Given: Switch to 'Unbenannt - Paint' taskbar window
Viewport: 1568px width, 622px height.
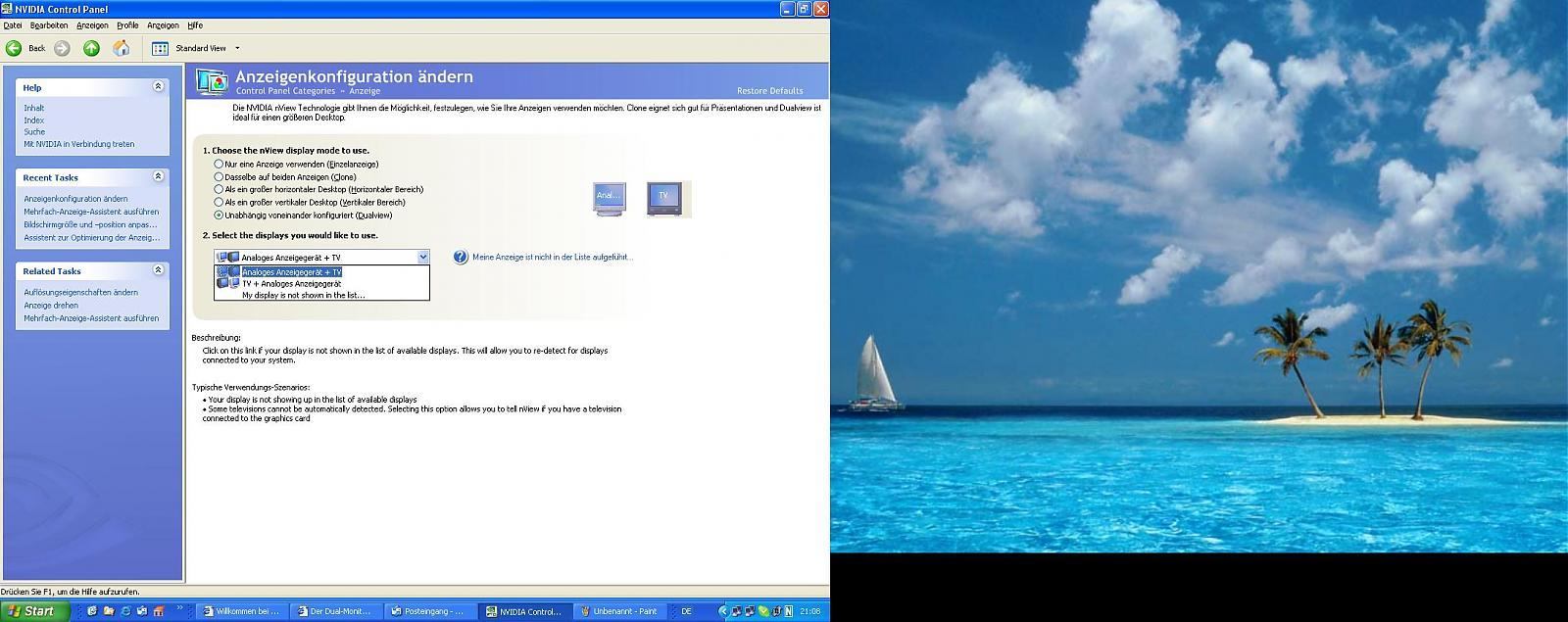Looking at the screenshot, I should point(619,610).
